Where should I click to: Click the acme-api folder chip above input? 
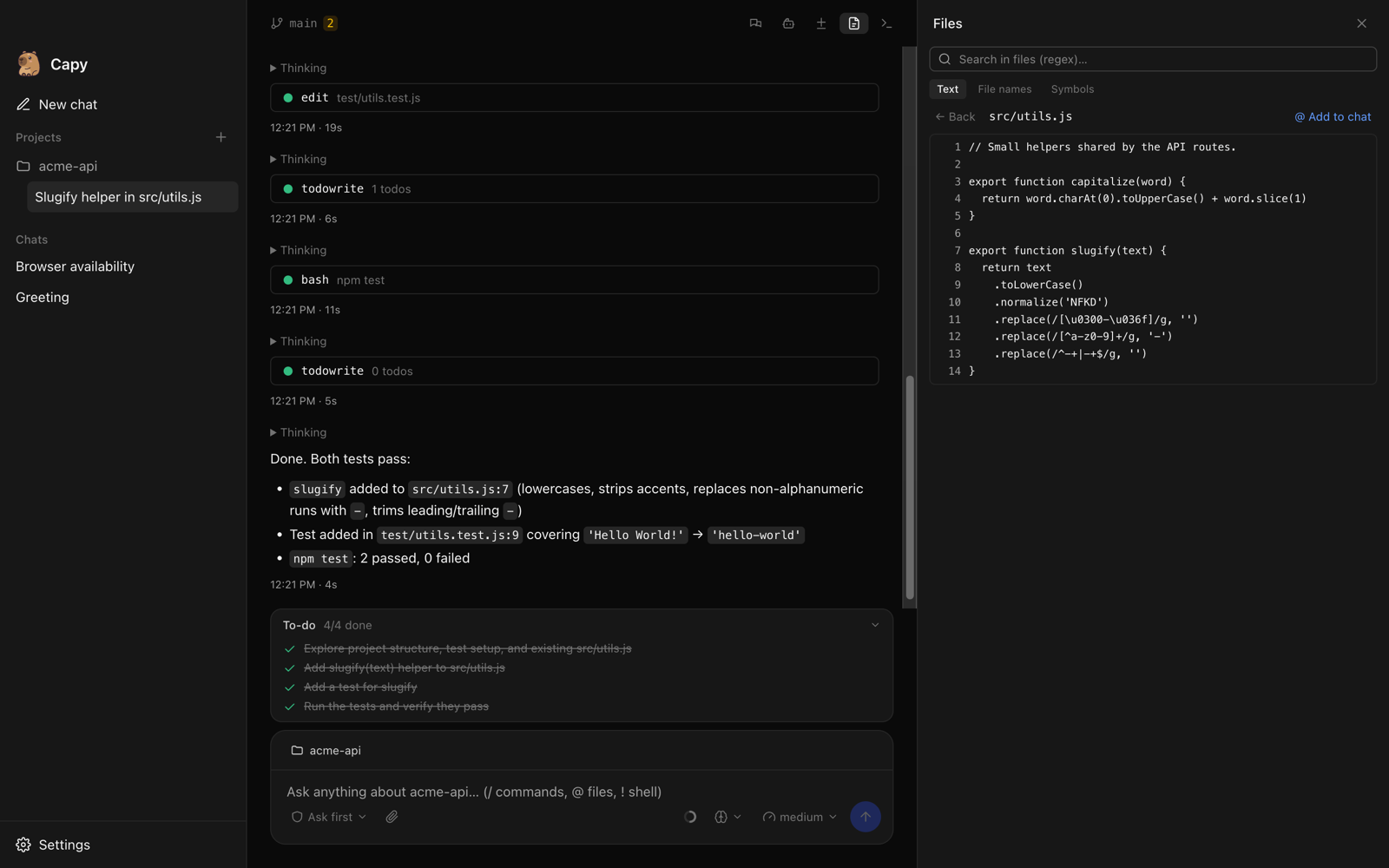pyautogui.click(x=326, y=750)
